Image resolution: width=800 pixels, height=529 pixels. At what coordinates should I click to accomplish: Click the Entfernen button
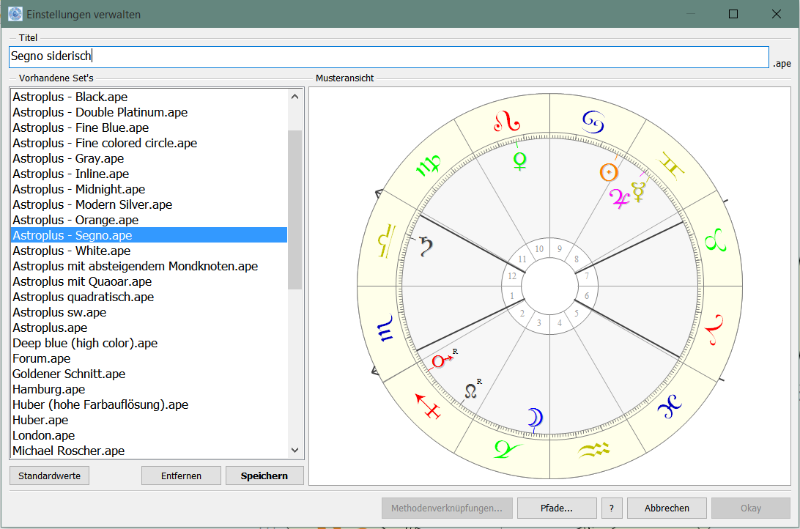[x=181, y=475]
